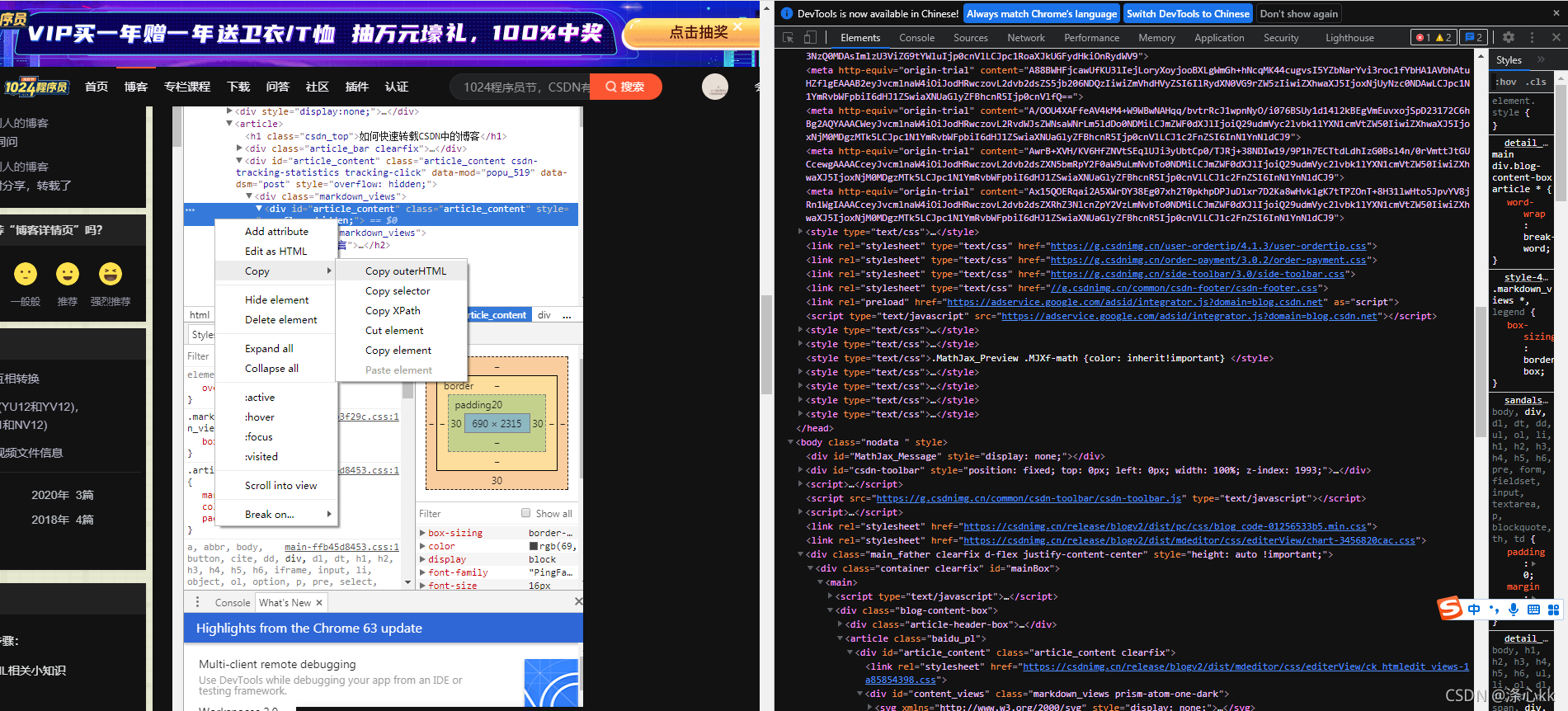Open the Lighthouse tab
The height and width of the screenshot is (711, 1568).
pyautogui.click(x=1349, y=38)
